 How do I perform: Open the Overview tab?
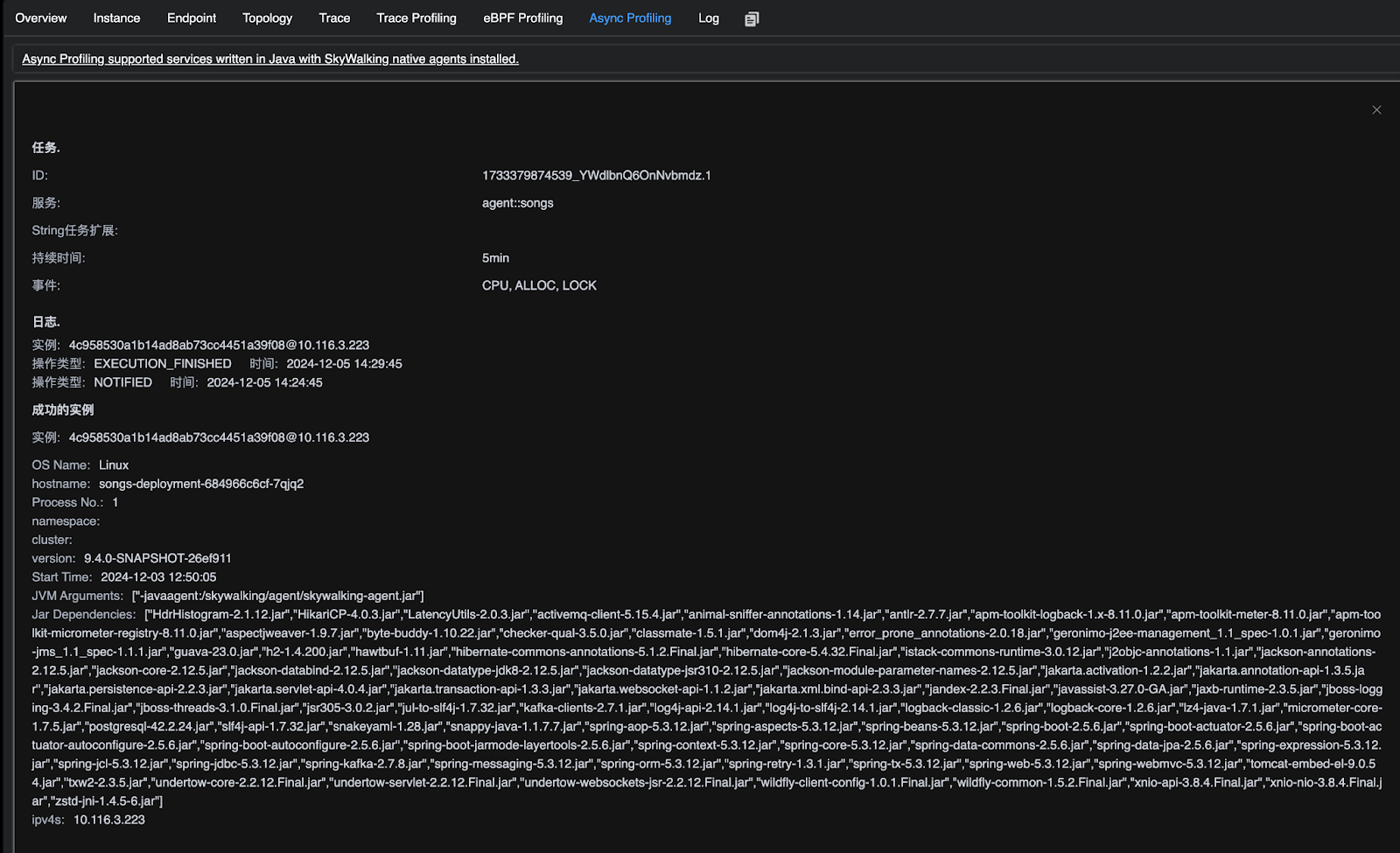tap(41, 18)
